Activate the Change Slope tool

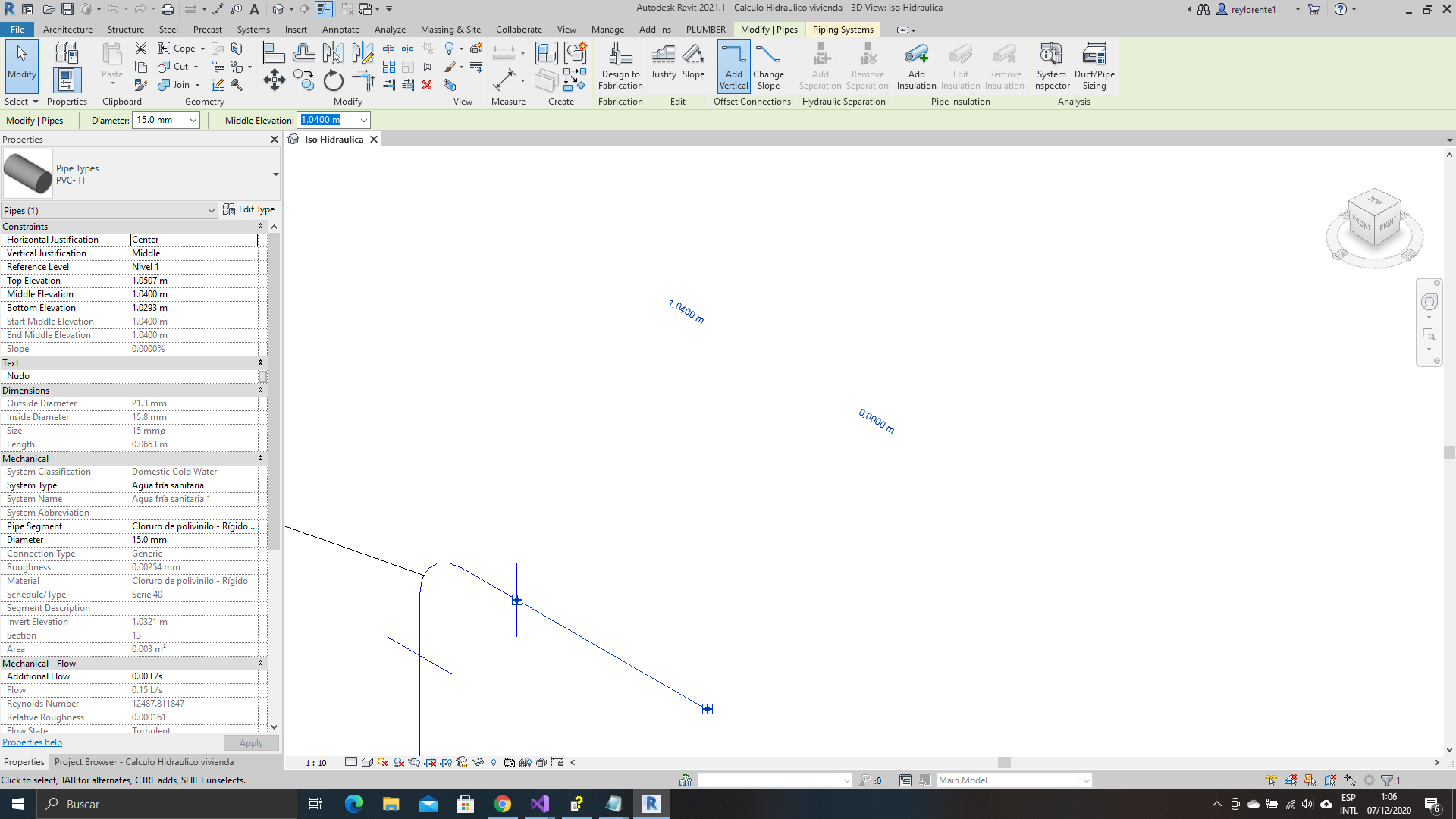[769, 67]
